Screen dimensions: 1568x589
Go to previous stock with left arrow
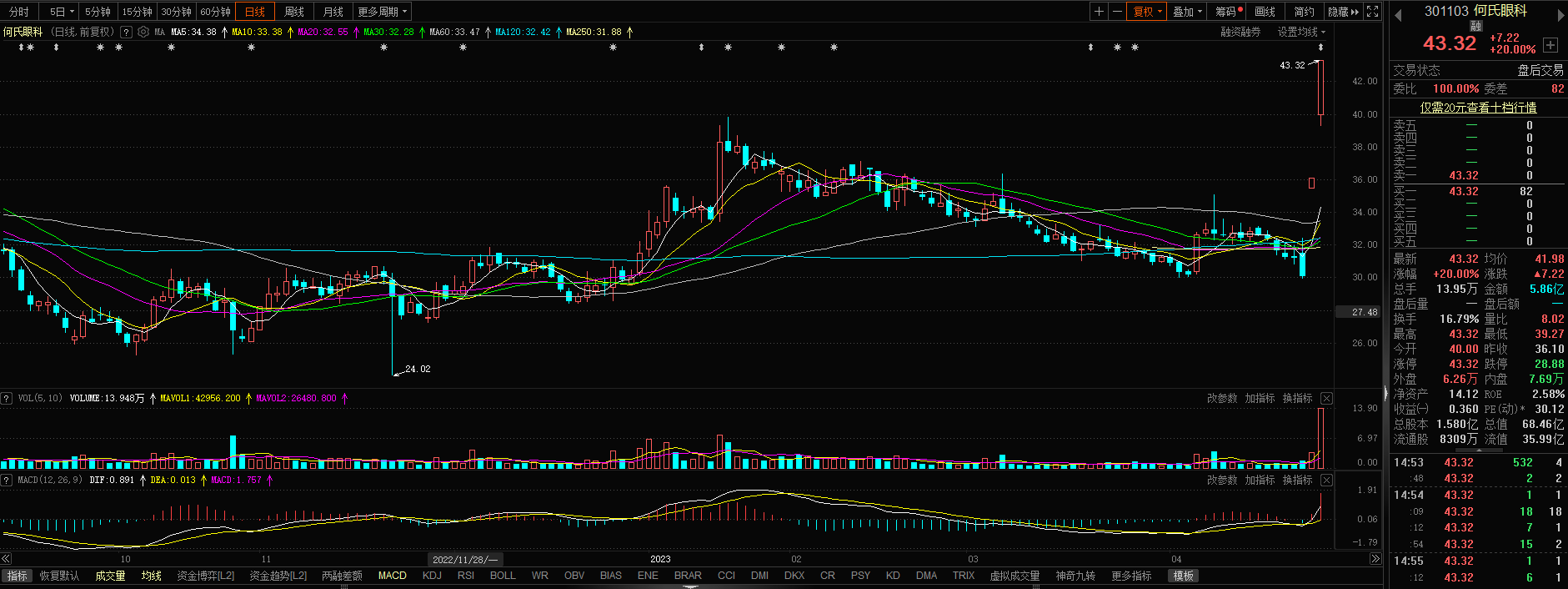1398,14
